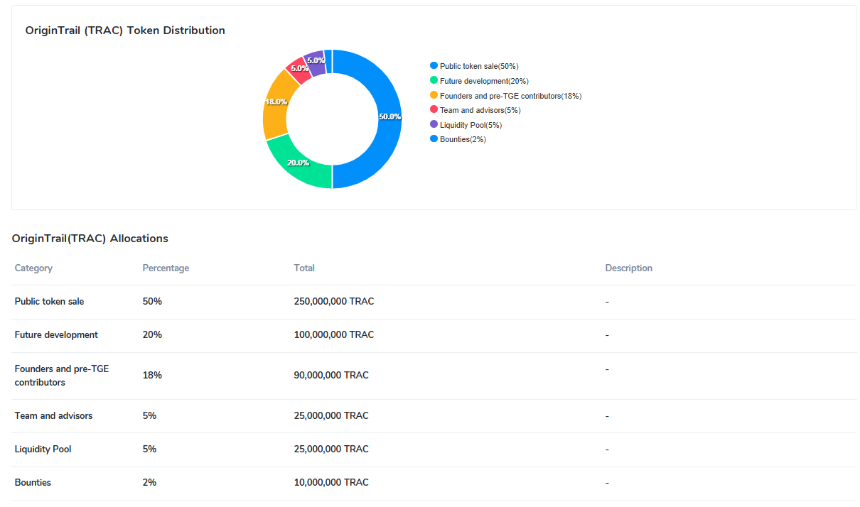The image size is (860, 507).
Task: Toggle Founders and pre-TGE contributors legend entry
Action: point(506,95)
